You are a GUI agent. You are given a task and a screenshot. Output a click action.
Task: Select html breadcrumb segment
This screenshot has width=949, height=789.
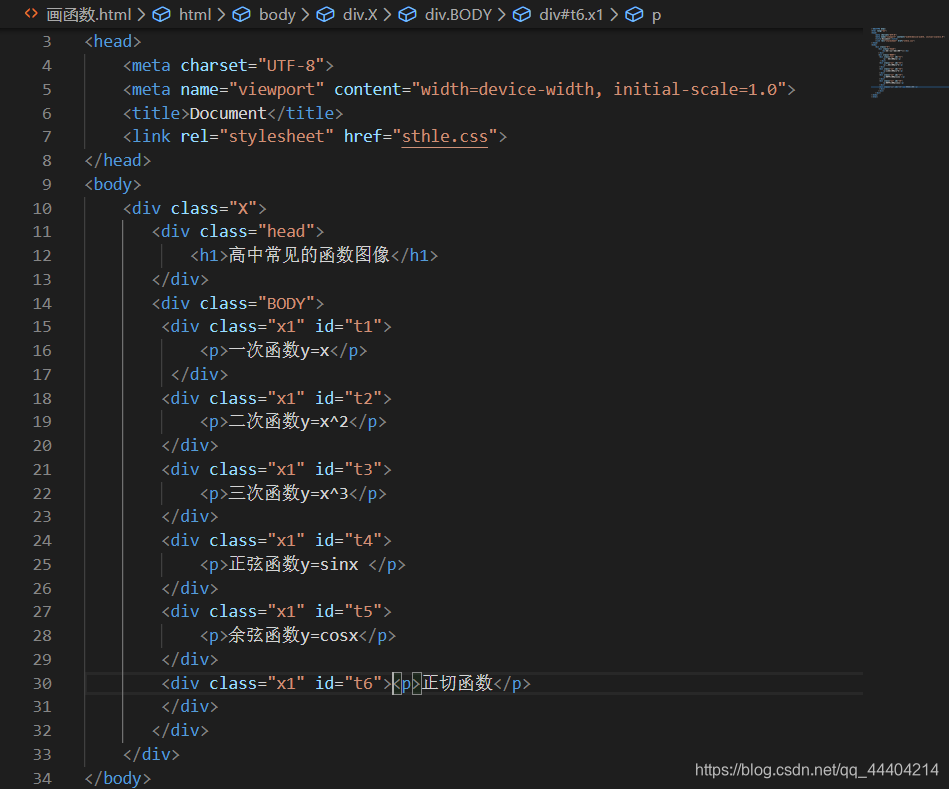(x=195, y=14)
